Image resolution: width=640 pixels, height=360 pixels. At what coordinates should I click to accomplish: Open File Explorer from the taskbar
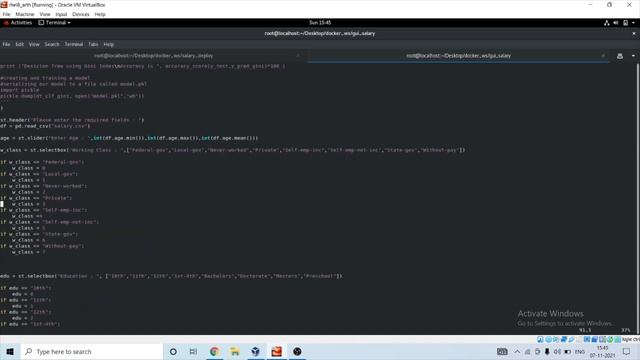pos(235,351)
